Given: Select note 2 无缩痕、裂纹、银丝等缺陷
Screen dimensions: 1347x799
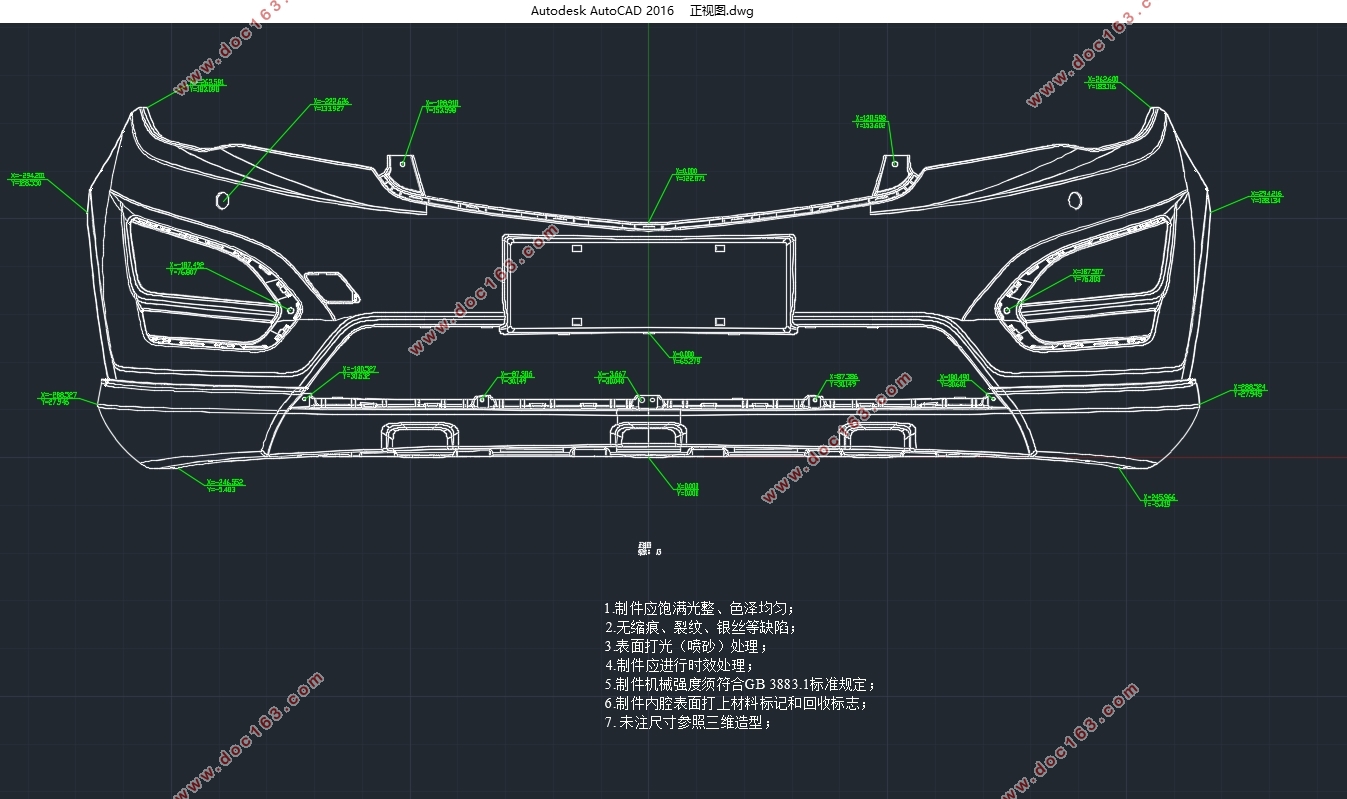Looking at the screenshot, I should (701, 627).
